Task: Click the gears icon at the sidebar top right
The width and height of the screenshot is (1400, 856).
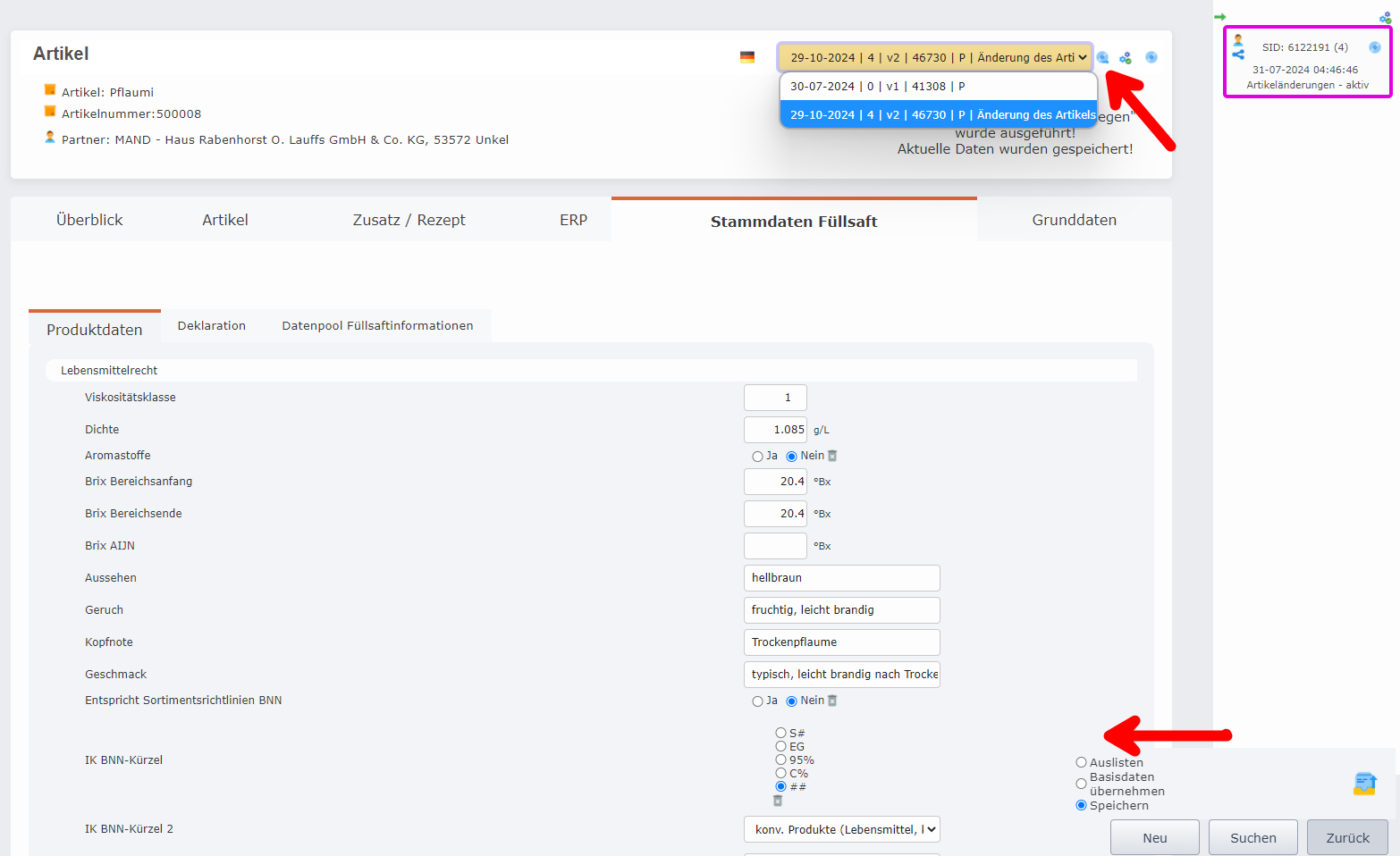Action: pyautogui.click(x=1385, y=17)
